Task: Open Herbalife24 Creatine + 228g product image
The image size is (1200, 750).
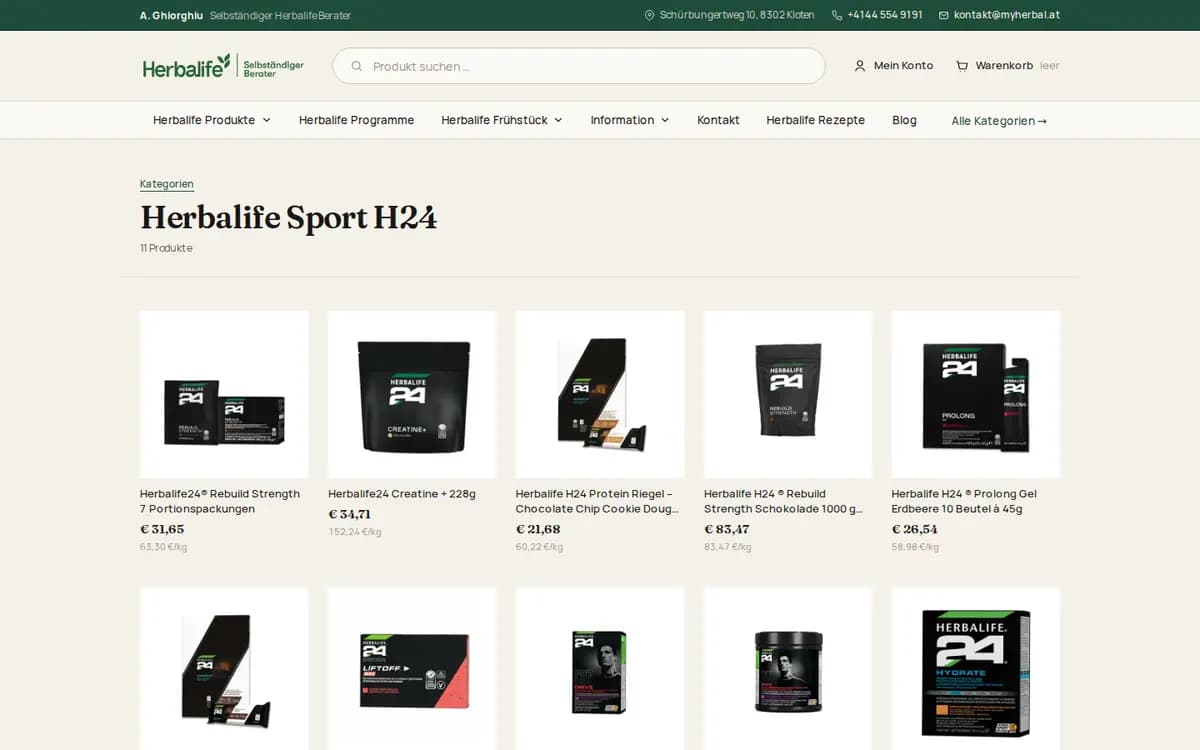Action: point(412,394)
